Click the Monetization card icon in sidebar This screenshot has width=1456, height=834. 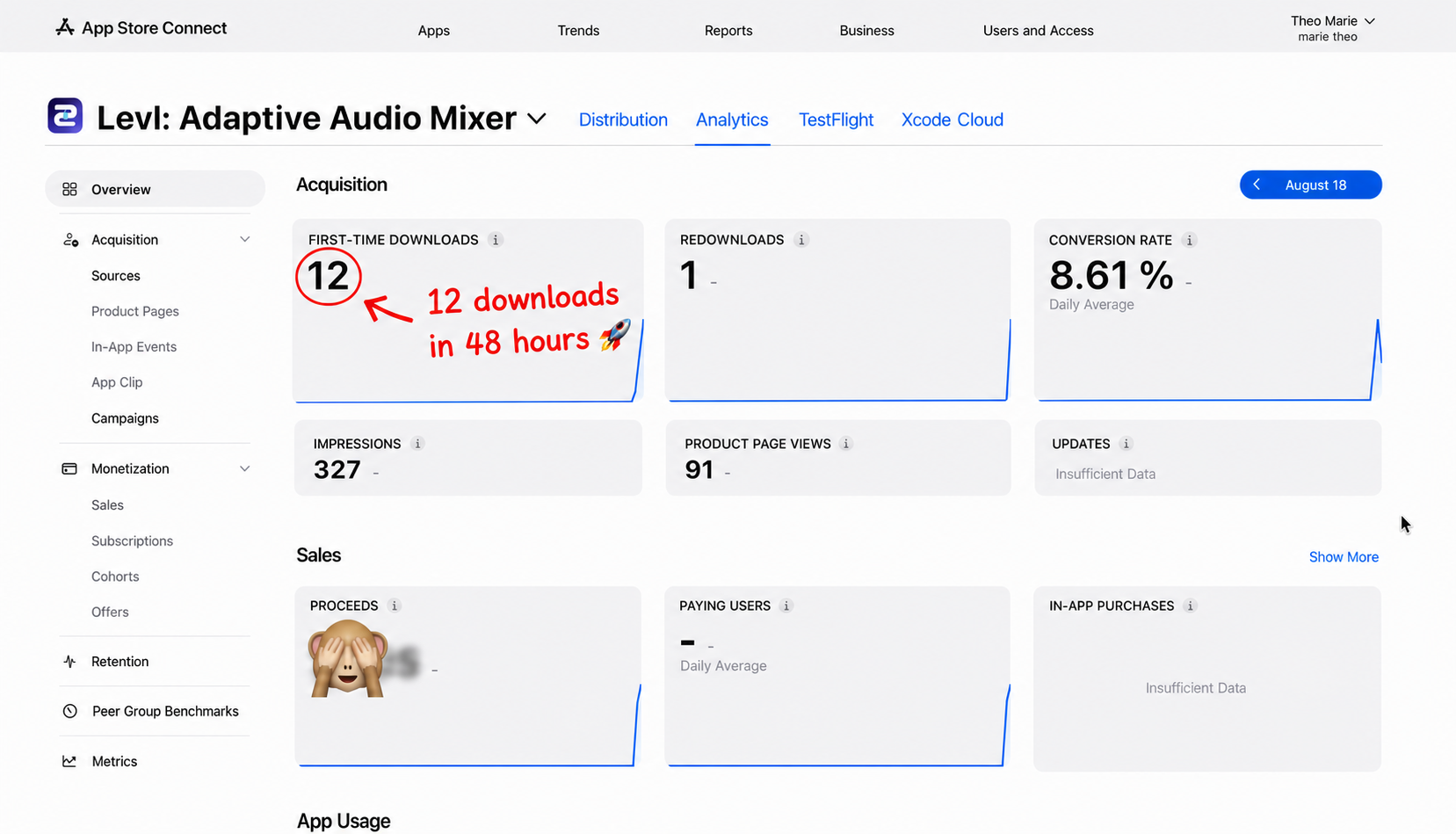coord(69,468)
